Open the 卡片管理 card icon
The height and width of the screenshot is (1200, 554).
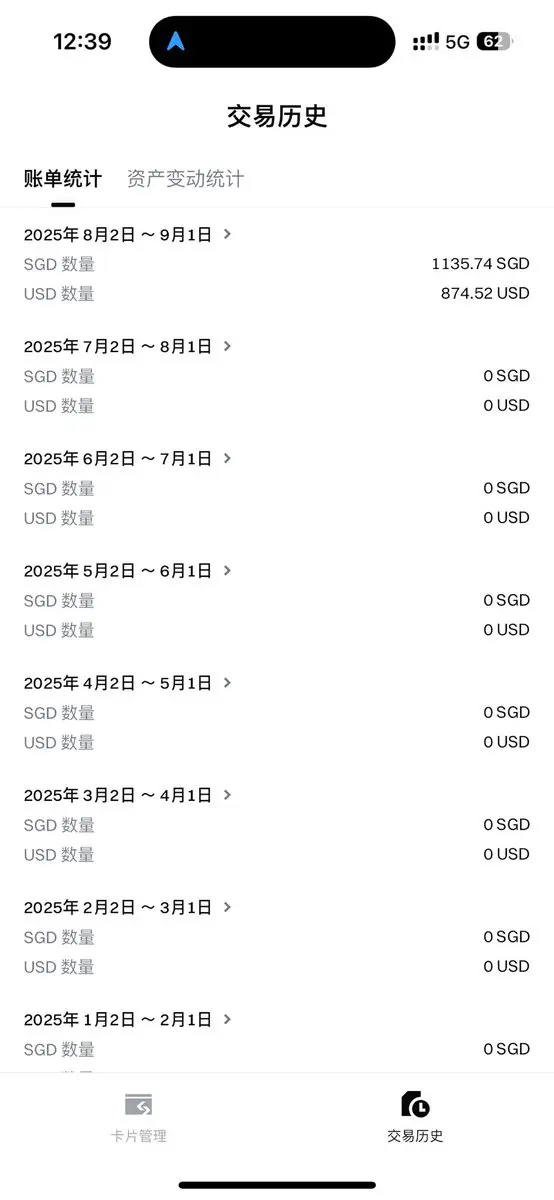(139, 1104)
